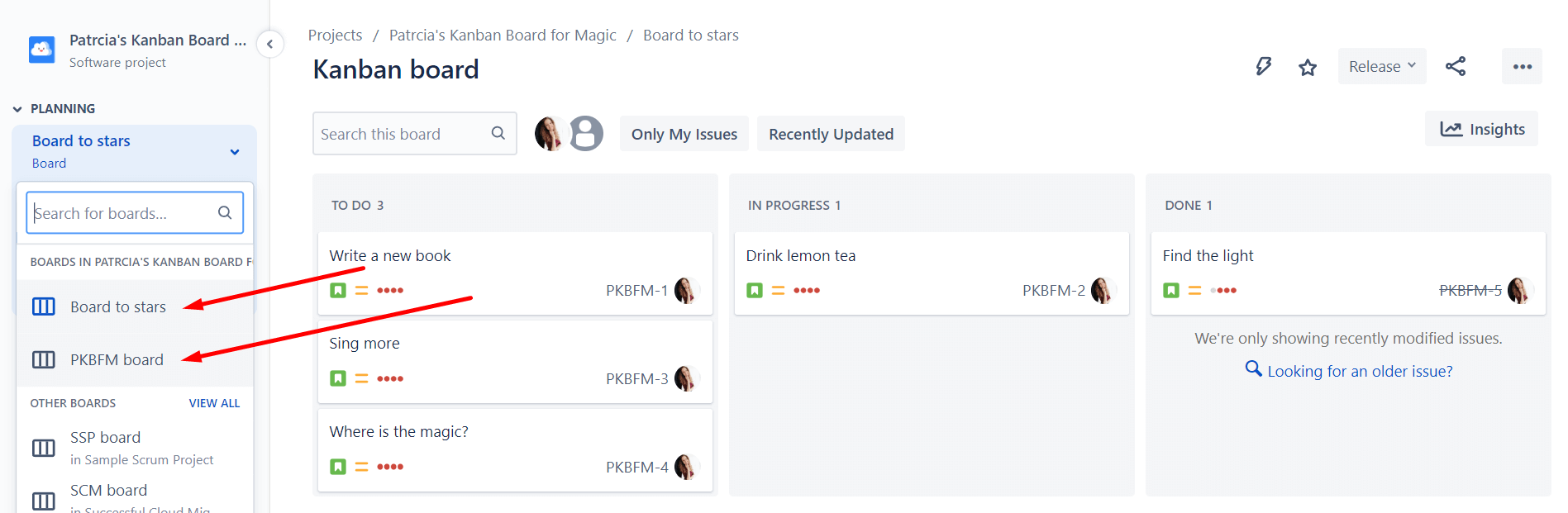Click the search magnifier in board search field
1568x513 pixels.
498,133
